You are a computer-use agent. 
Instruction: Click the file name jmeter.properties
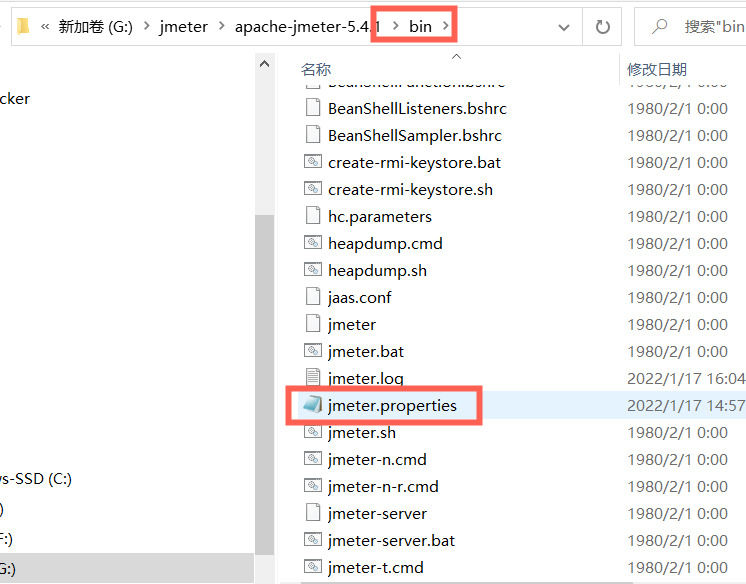[x=392, y=406]
